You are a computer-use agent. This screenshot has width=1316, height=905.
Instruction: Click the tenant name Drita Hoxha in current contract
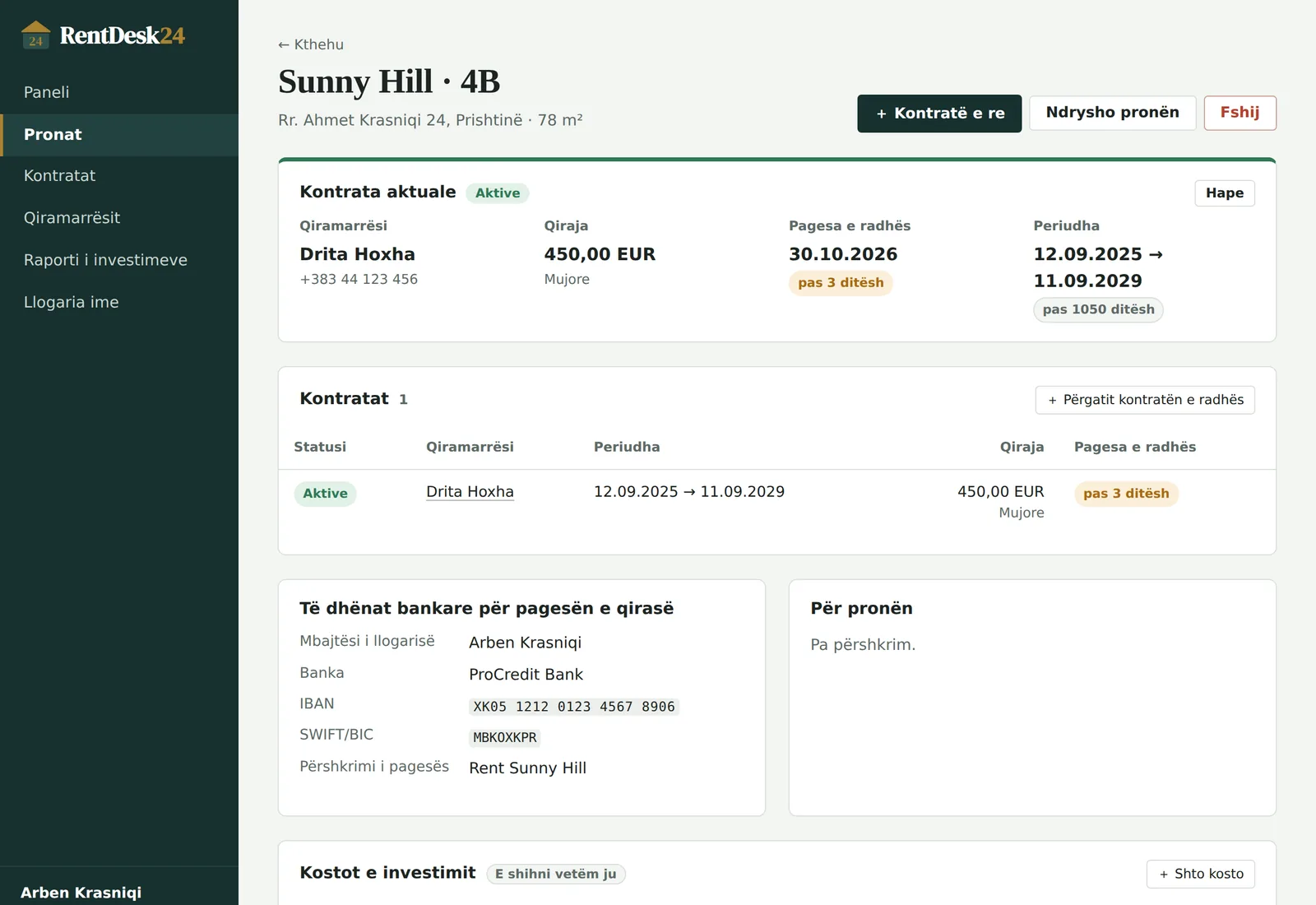coord(357,254)
